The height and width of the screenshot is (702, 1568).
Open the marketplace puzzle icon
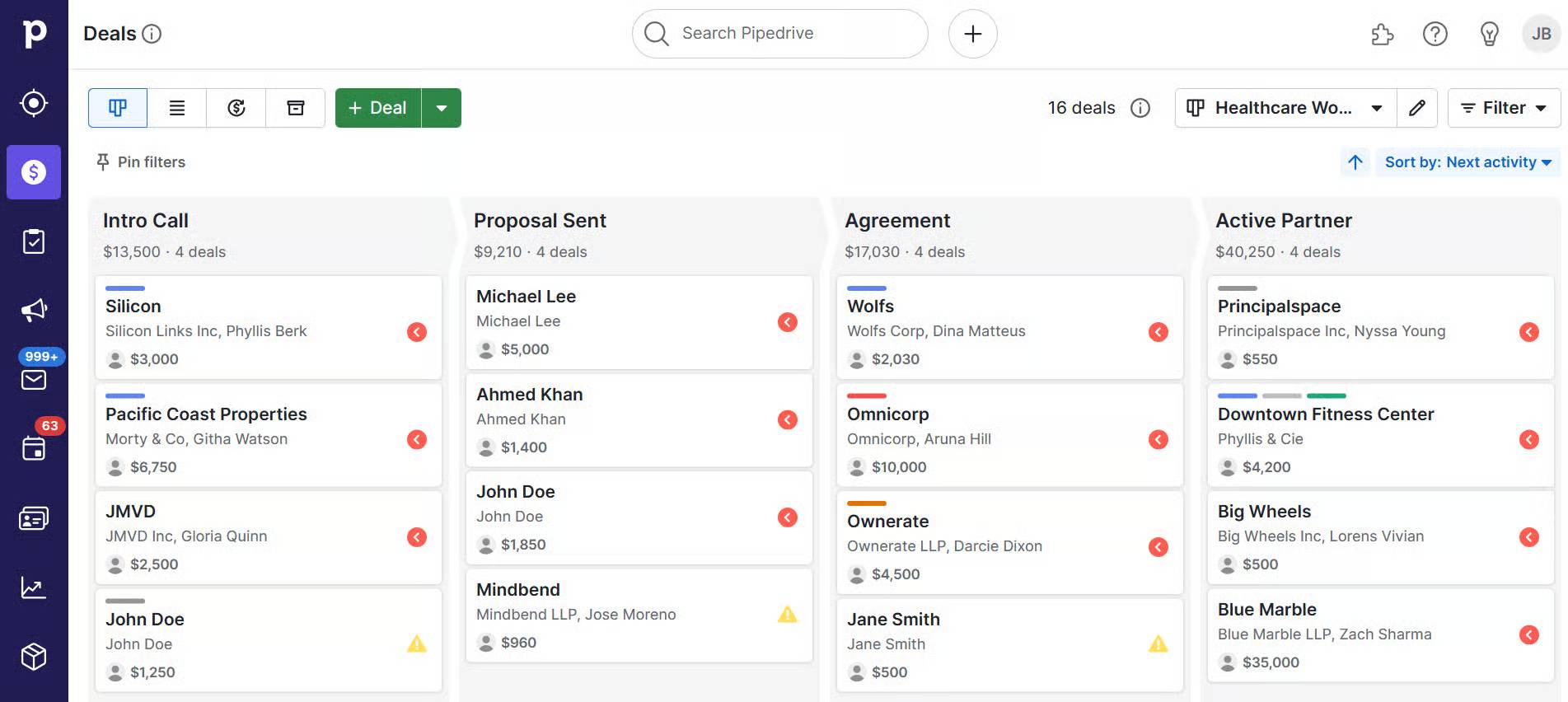click(x=1382, y=34)
